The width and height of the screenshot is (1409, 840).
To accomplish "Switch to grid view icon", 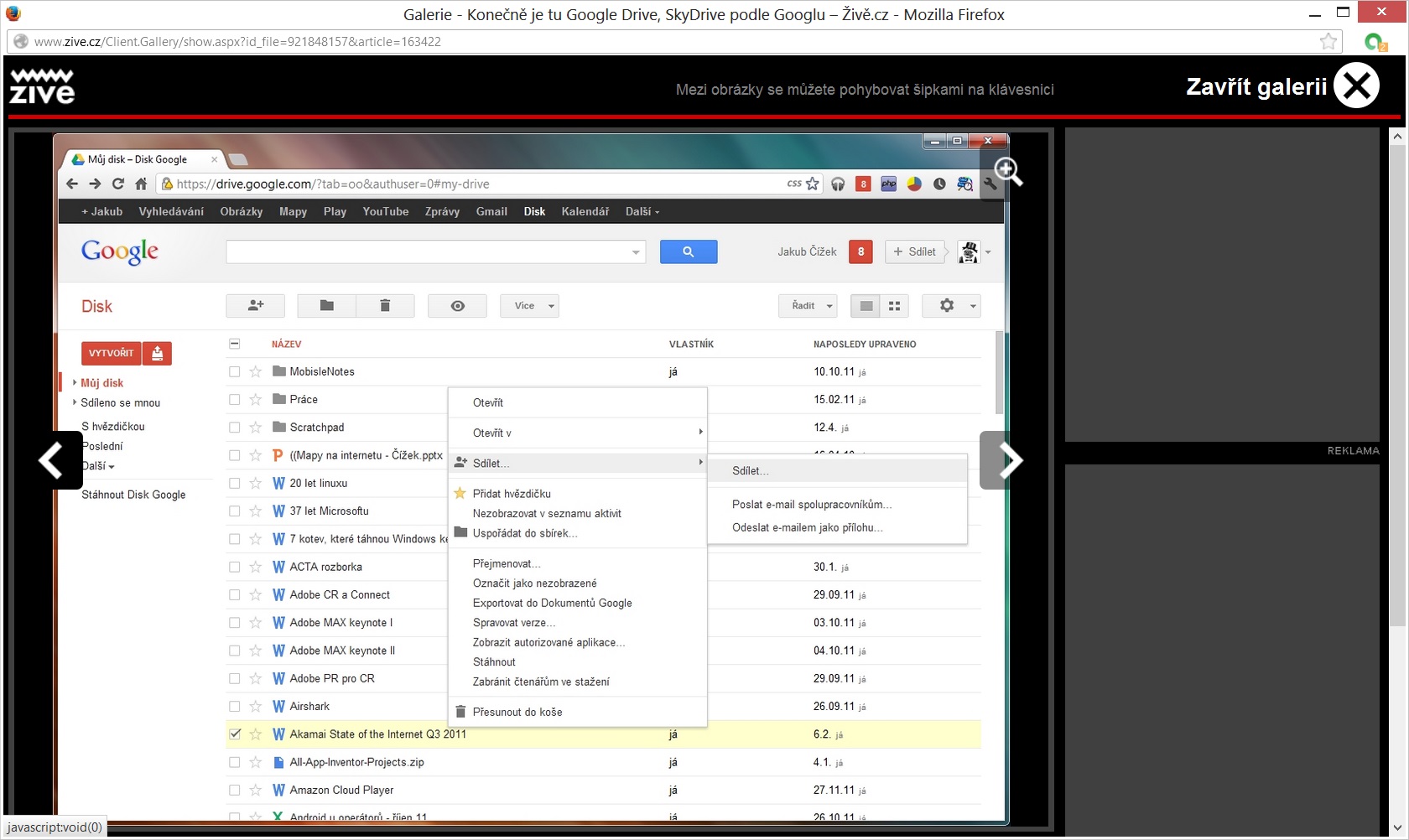I will pyautogui.click(x=894, y=306).
